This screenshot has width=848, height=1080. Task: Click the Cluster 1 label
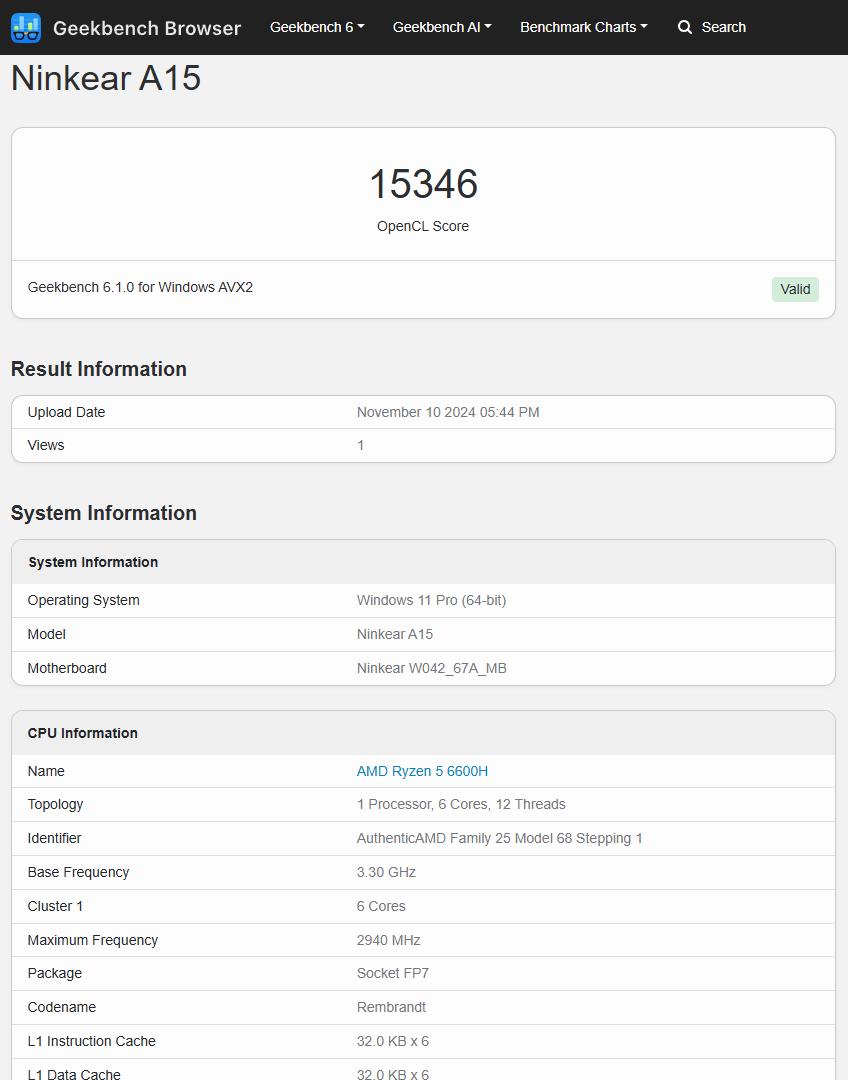click(55, 906)
